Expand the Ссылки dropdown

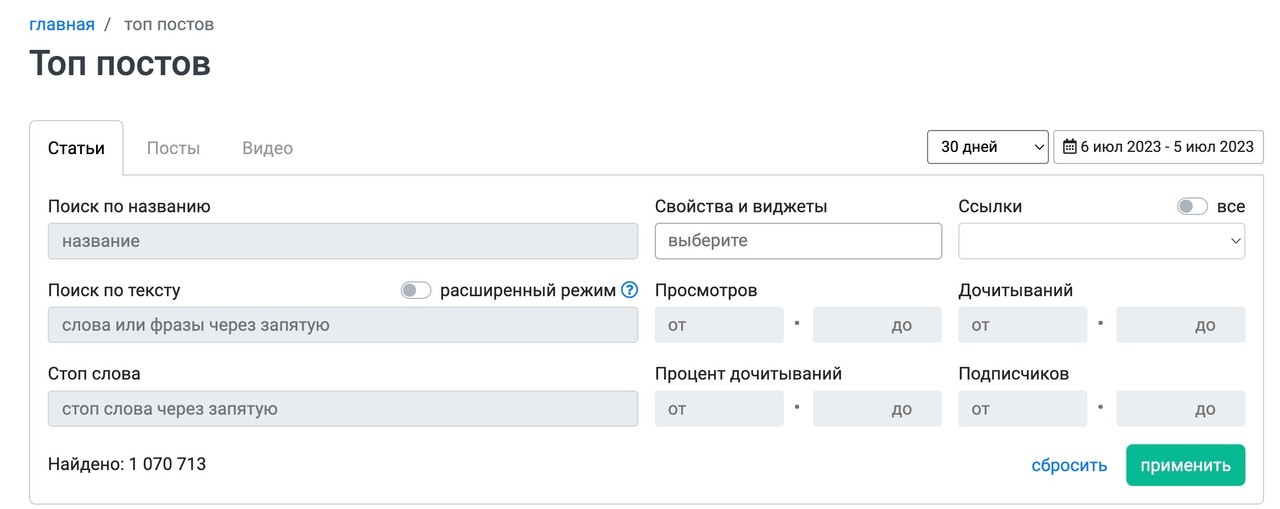[1101, 241]
